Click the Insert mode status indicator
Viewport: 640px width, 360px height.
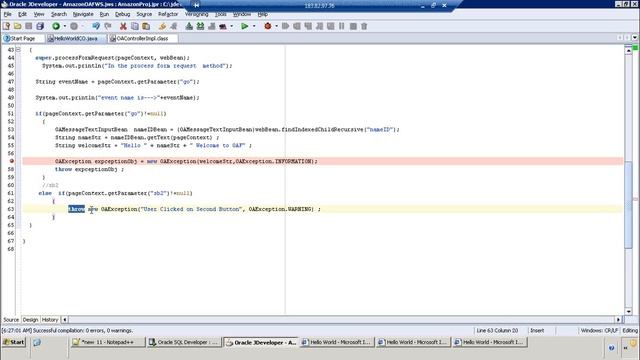tap(537, 330)
